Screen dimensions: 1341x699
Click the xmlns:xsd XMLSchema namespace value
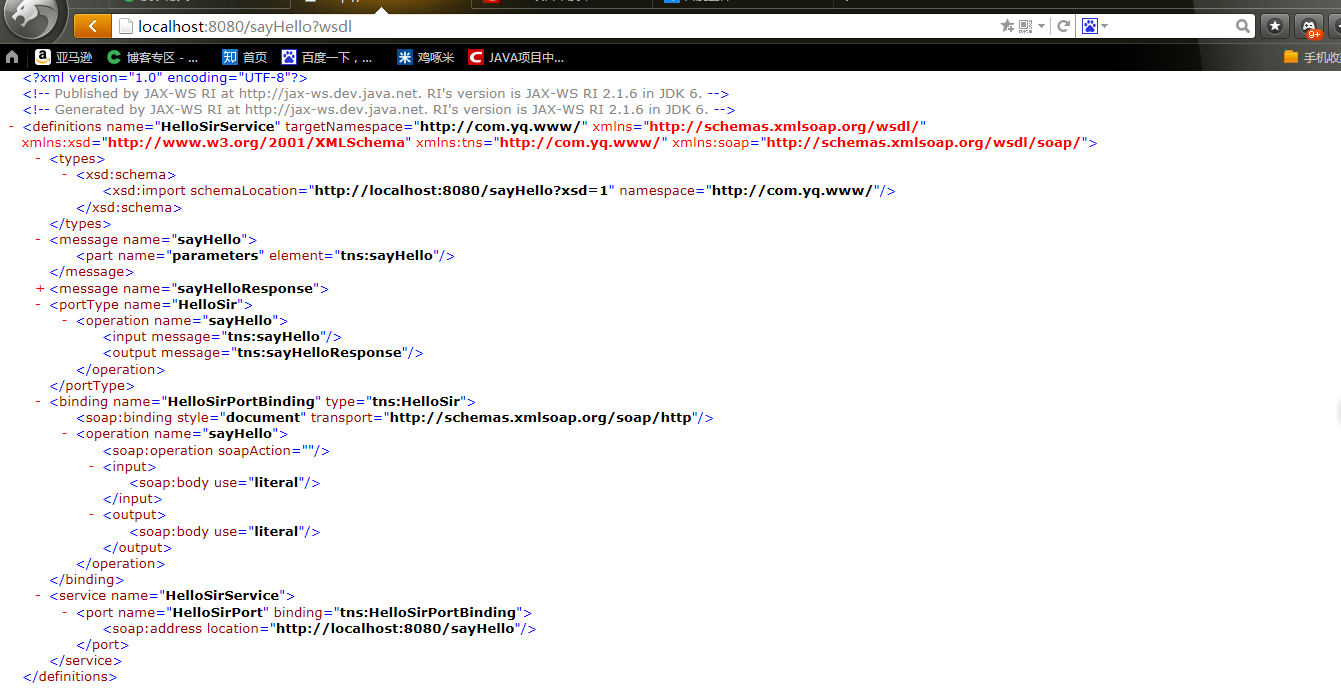pyautogui.click(x=258, y=143)
